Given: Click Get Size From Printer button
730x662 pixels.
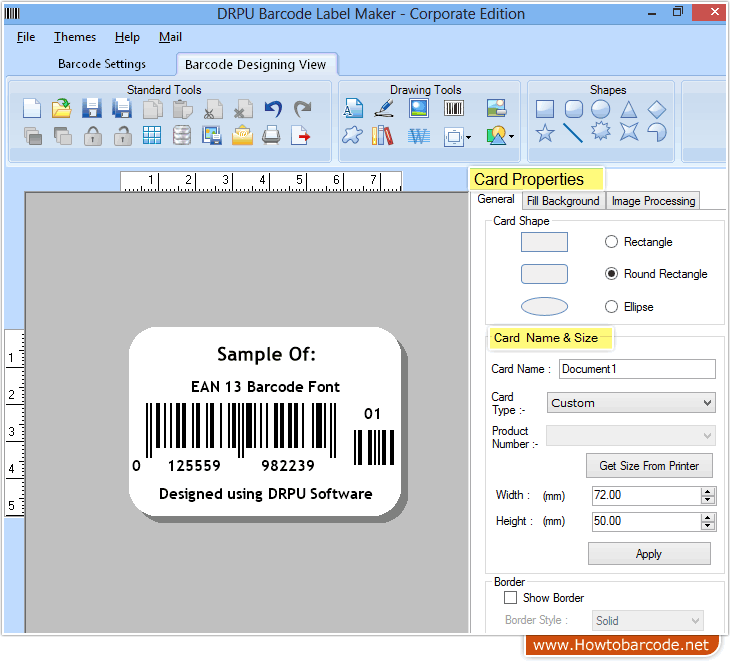Looking at the screenshot, I should tap(649, 466).
